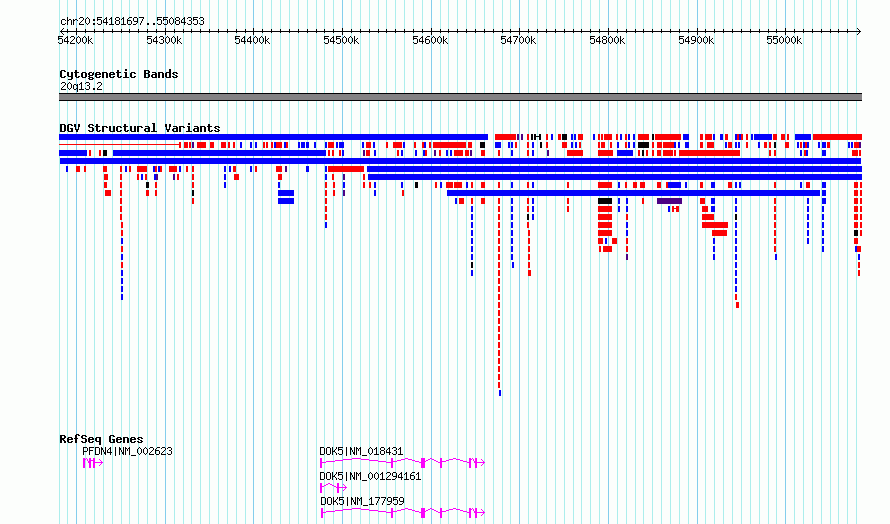Open the PFDN4|NM_002623 gene label

[x=128, y=451]
